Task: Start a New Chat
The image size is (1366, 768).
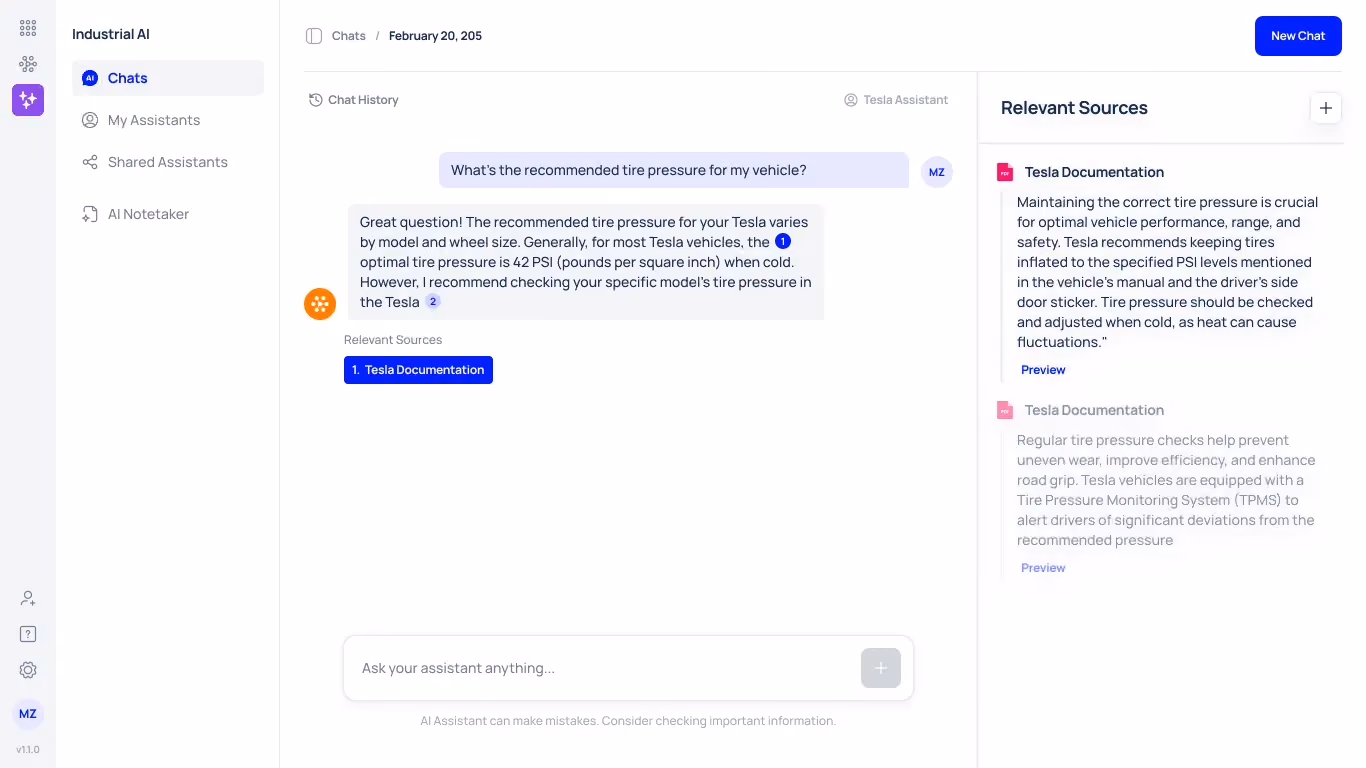Action: click(x=1298, y=36)
